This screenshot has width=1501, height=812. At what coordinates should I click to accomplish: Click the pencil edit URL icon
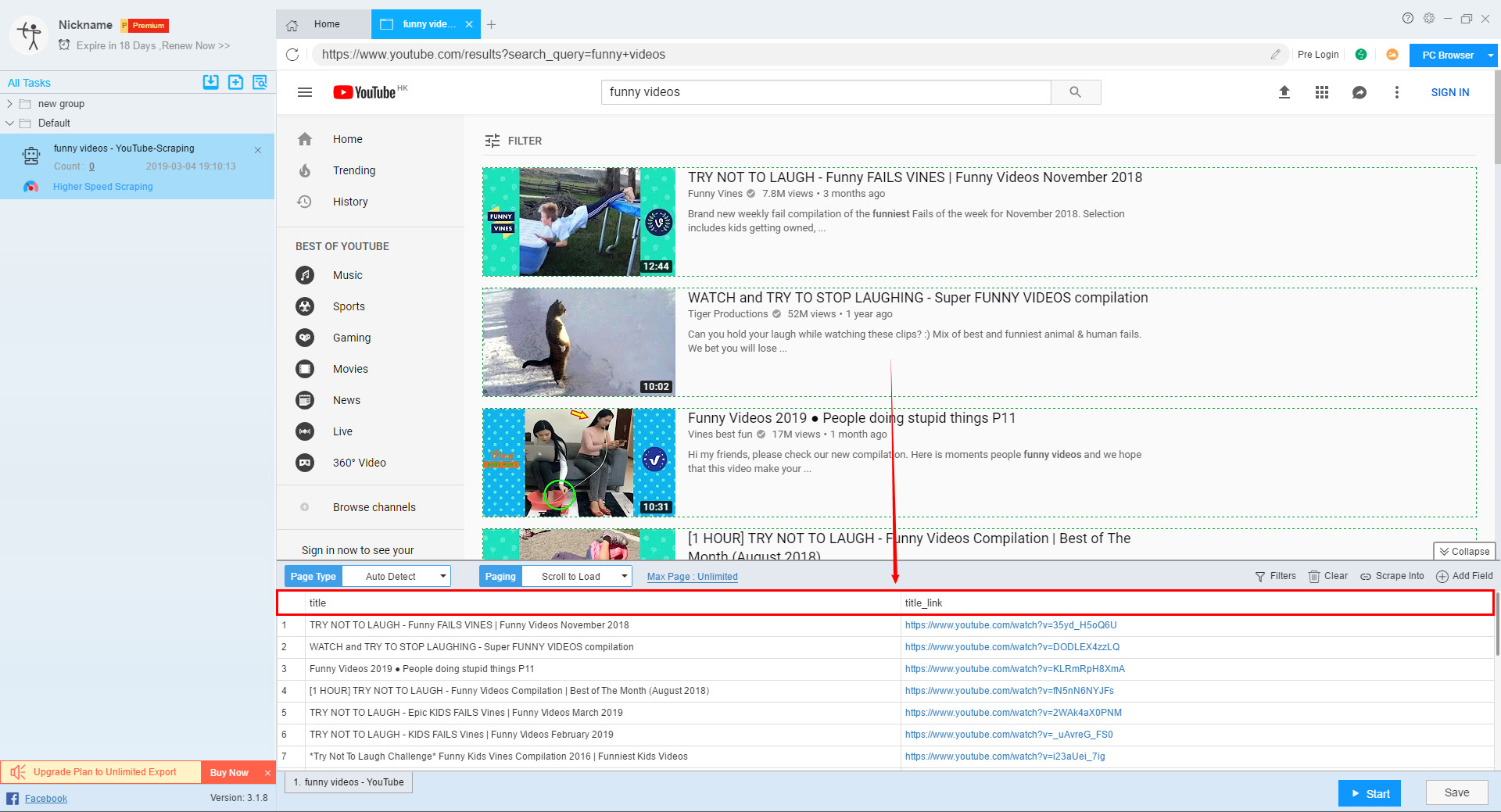pyautogui.click(x=1275, y=55)
